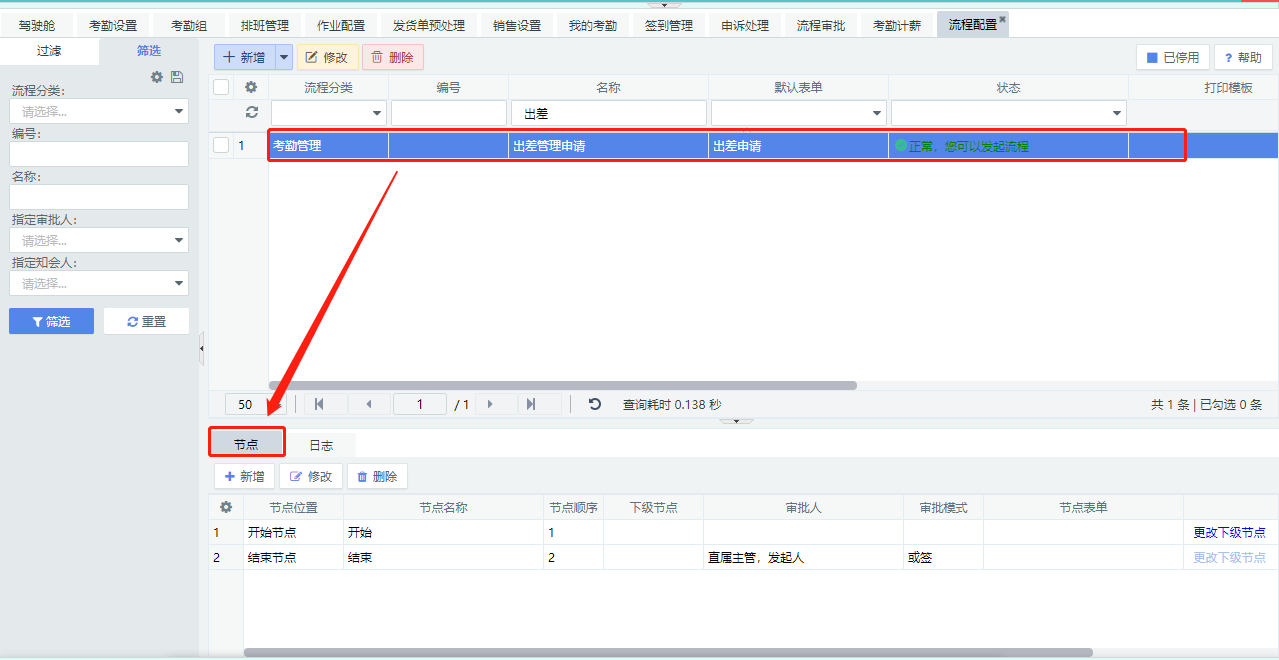Select the 出差管理申请 name cell

pyautogui.click(x=608, y=145)
